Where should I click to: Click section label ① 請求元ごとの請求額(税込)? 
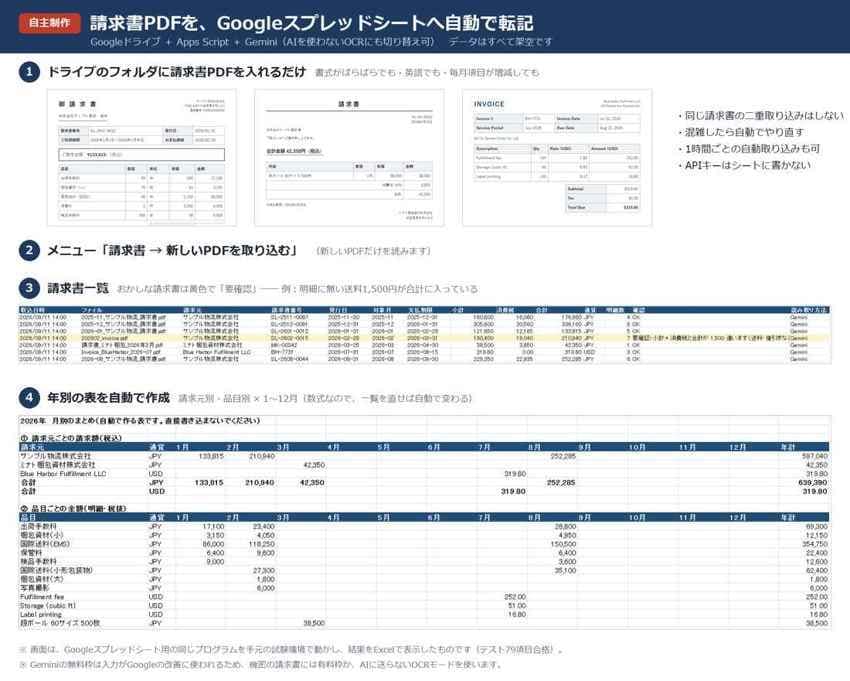tap(70, 438)
